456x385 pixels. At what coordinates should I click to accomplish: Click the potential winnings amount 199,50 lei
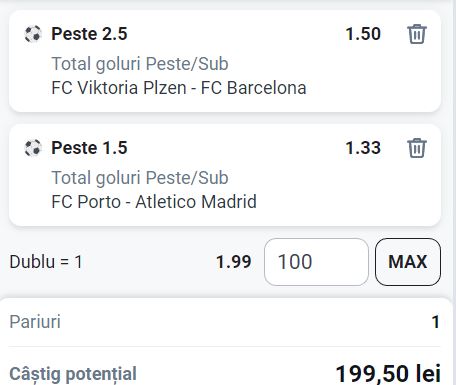(x=388, y=374)
